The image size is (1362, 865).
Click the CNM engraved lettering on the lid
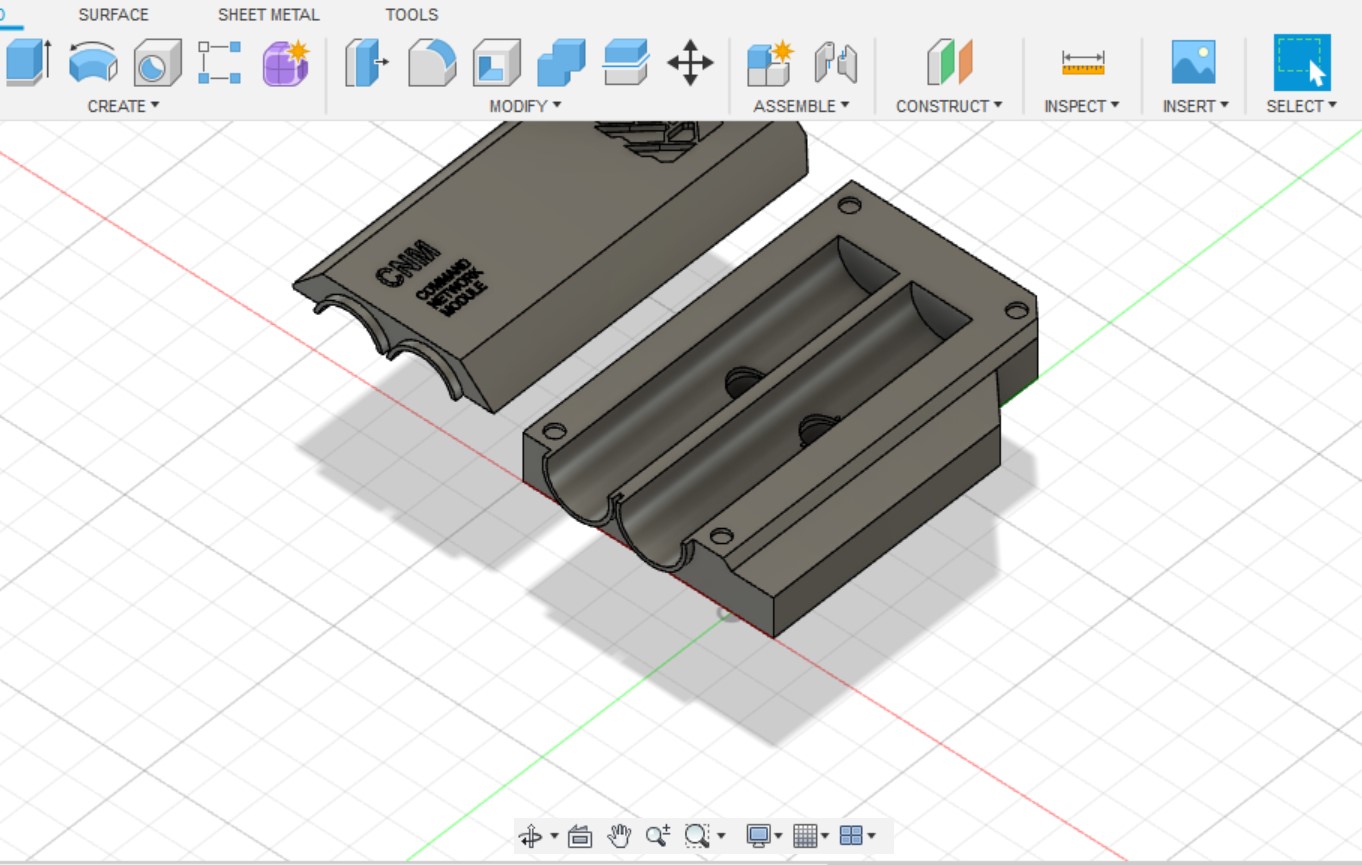[x=406, y=264]
